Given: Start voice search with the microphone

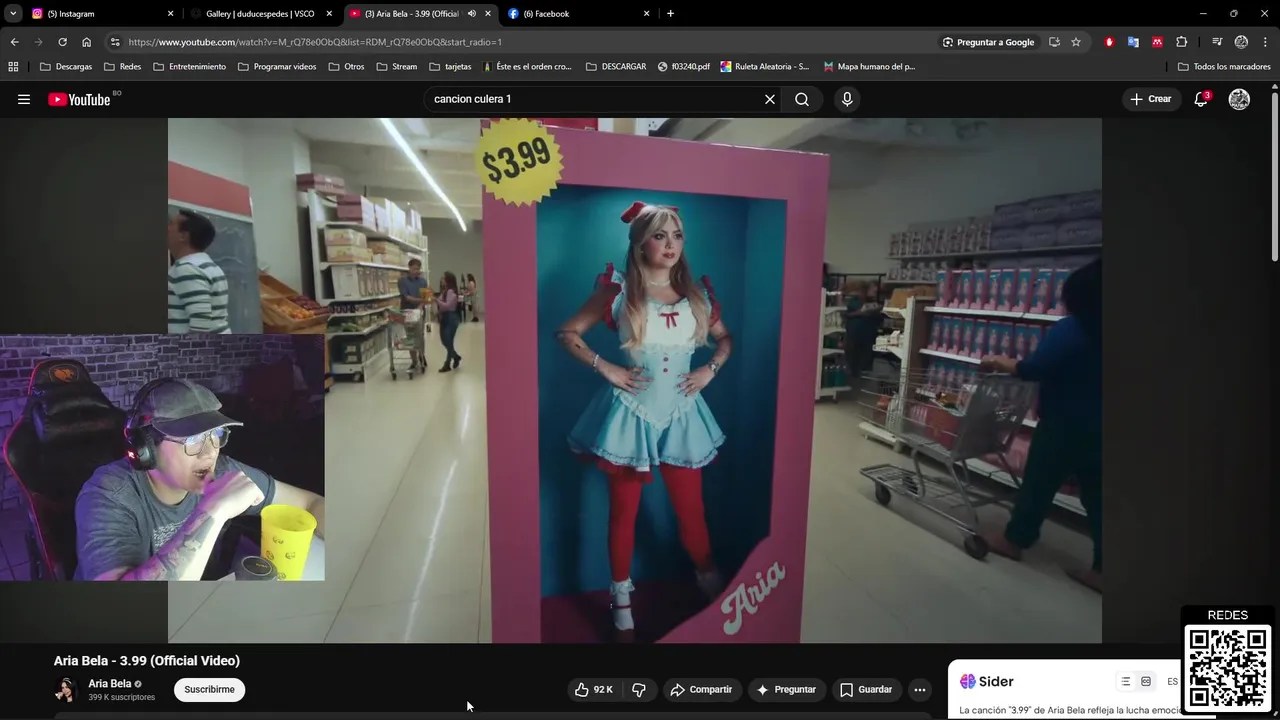Looking at the screenshot, I should pyautogui.click(x=847, y=99).
